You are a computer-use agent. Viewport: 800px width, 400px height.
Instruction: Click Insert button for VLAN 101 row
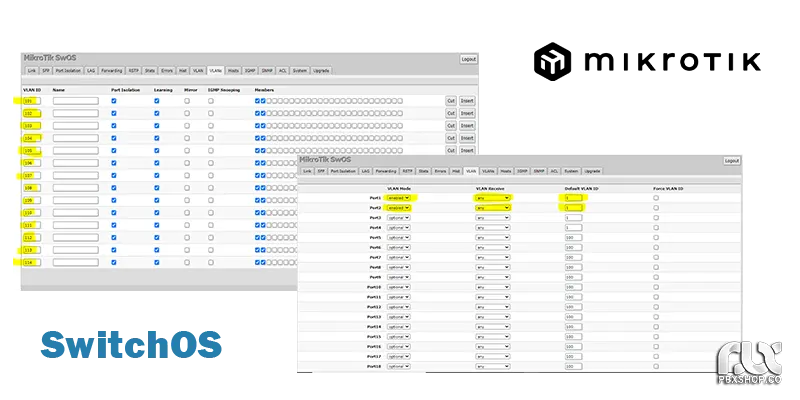pyautogui.click(x=466, y=101)
